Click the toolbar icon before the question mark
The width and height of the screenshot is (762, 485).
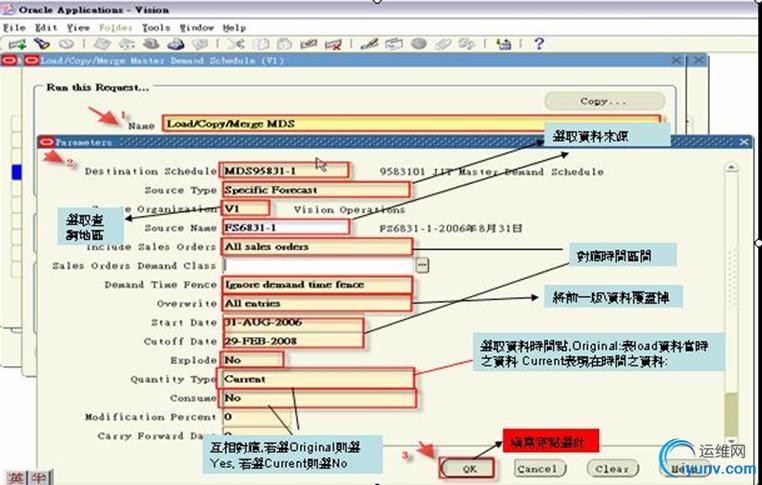(503, 44)
